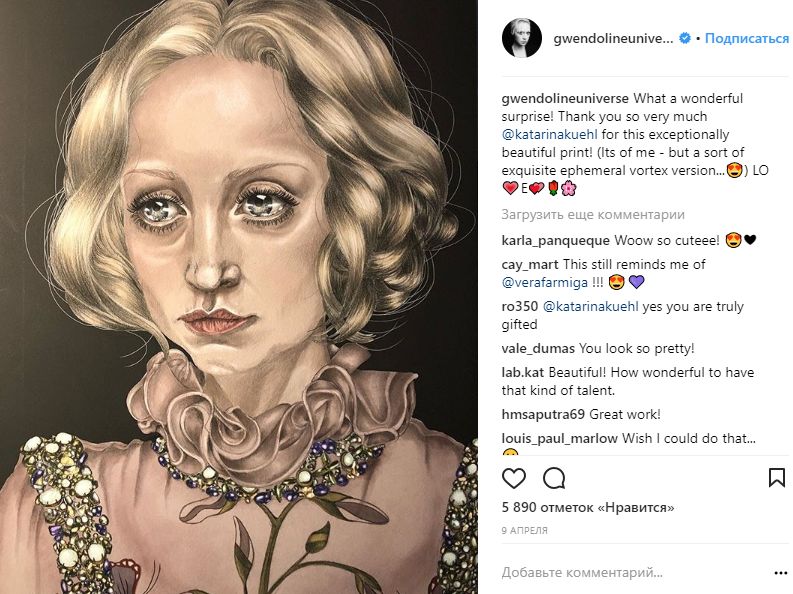Click the blue verified badge icon
This screenshot has height=594, width=793.
click(x=685, y=39)
